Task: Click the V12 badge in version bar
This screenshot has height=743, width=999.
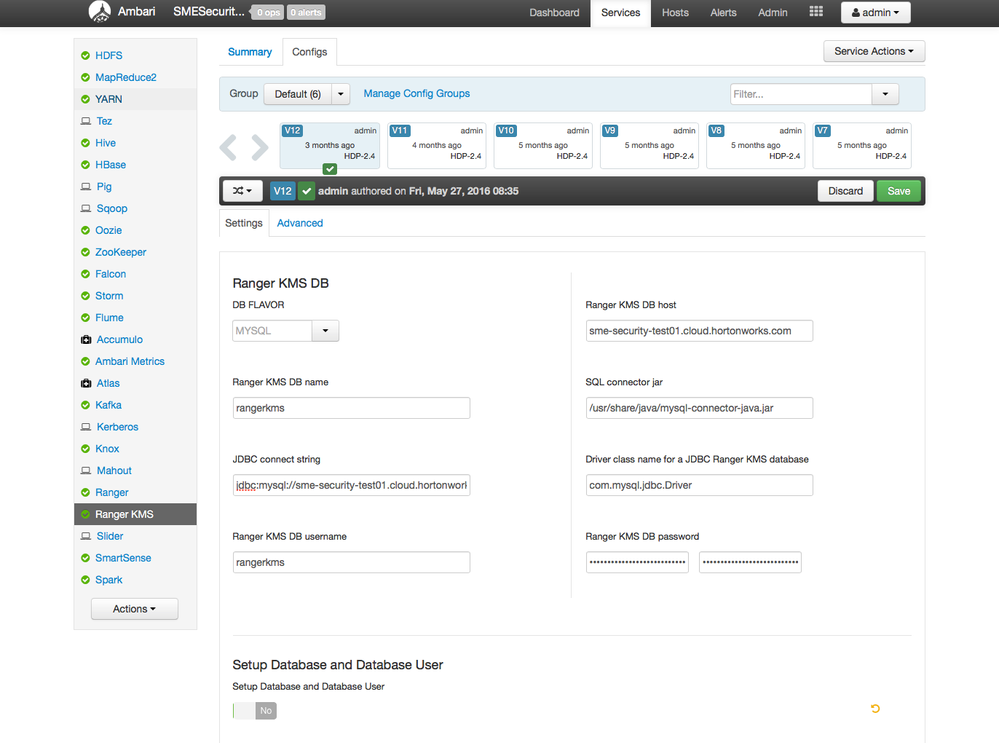Action: (x=282, y=191)
